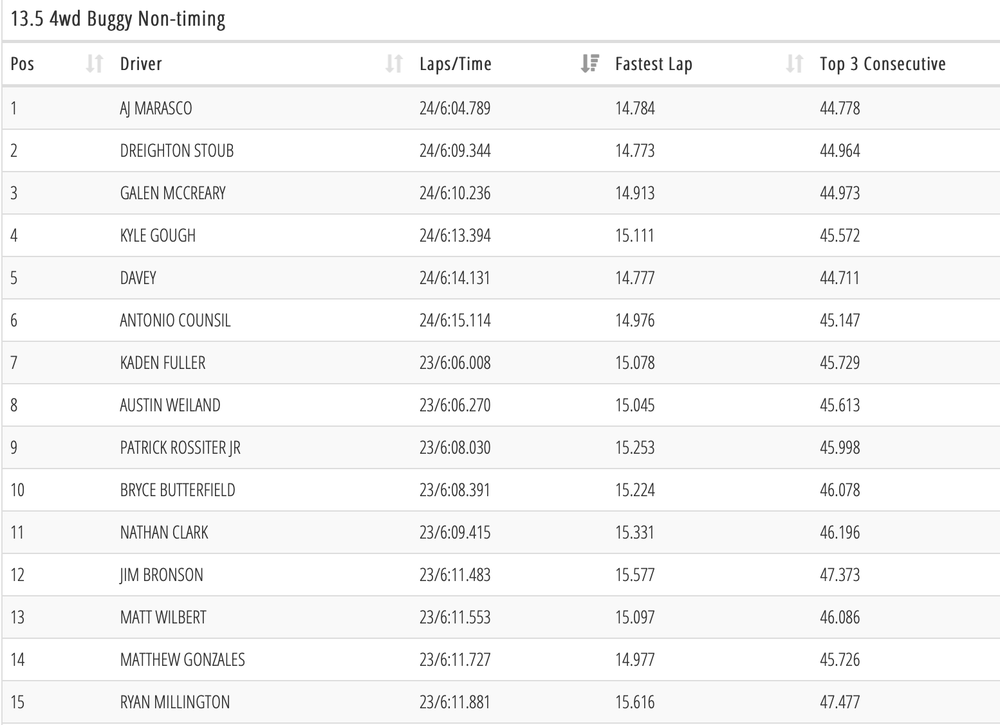This screenshot has height=725, width=1000.
Task: Click KADEN FULLER's fastest lap 15.078
Action: 635,363
